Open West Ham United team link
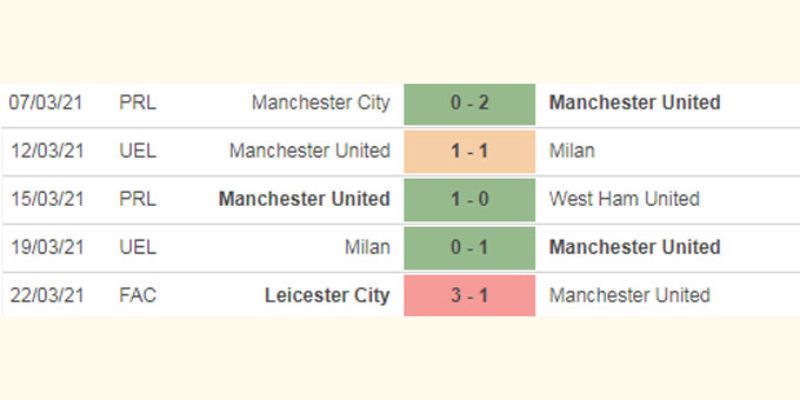 (624, 199)
